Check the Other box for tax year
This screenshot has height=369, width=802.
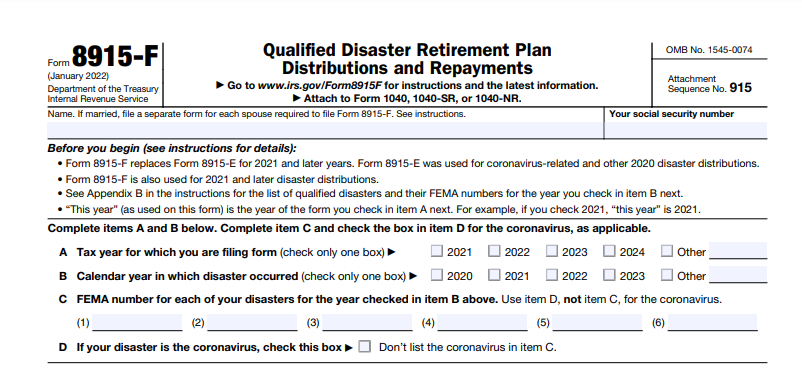667,251
